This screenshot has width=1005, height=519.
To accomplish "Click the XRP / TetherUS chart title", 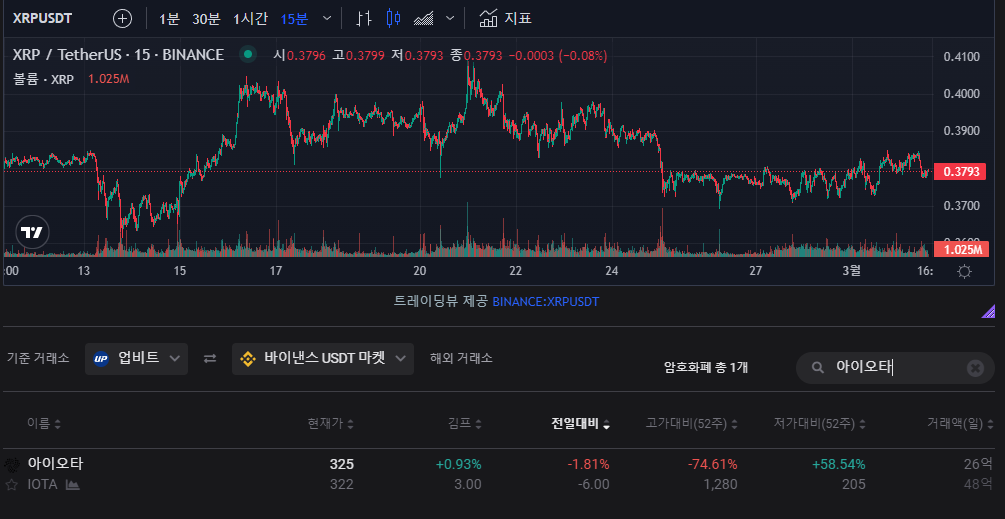I will pos(118,55).
